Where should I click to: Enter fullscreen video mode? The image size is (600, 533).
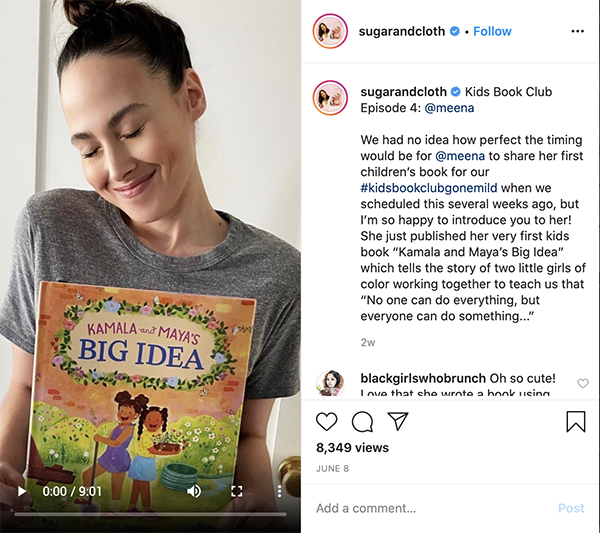coord(237,491)
